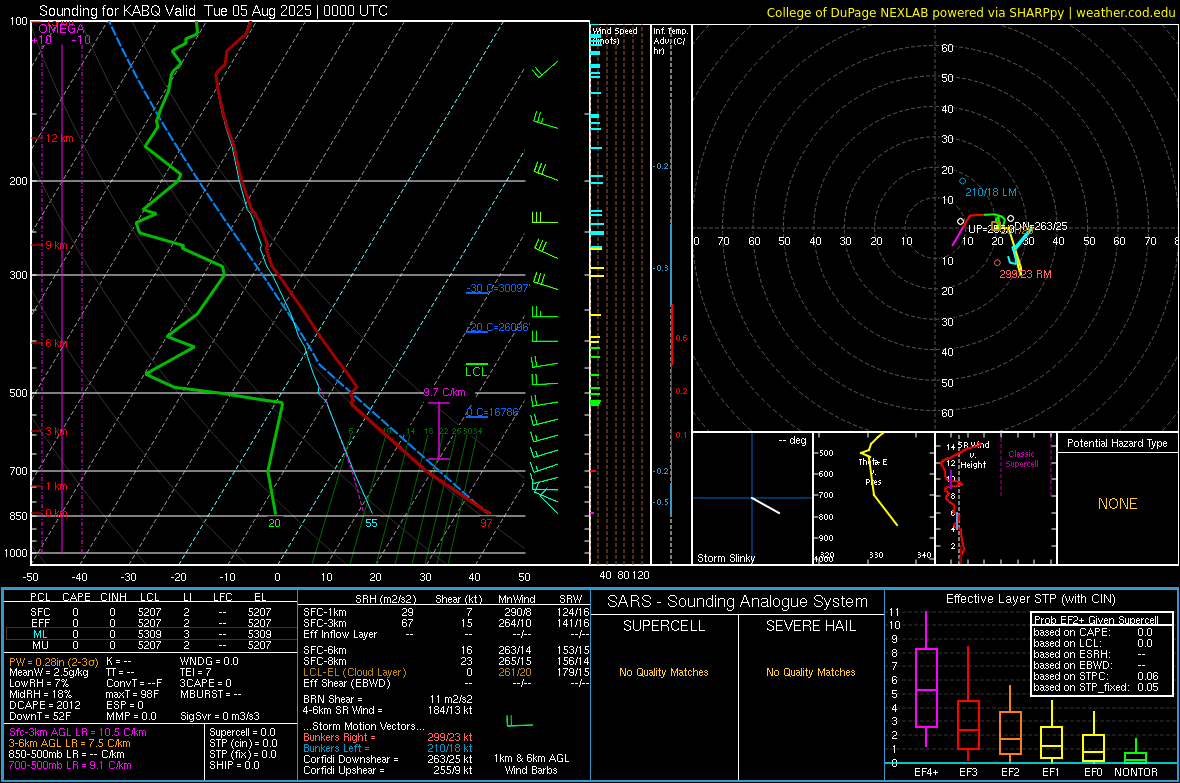The image size is (1180, 783).
Task: Click the 'DN=263/25' label on the hodograph
Action: pyautogui.click(x=1041, y=226)
